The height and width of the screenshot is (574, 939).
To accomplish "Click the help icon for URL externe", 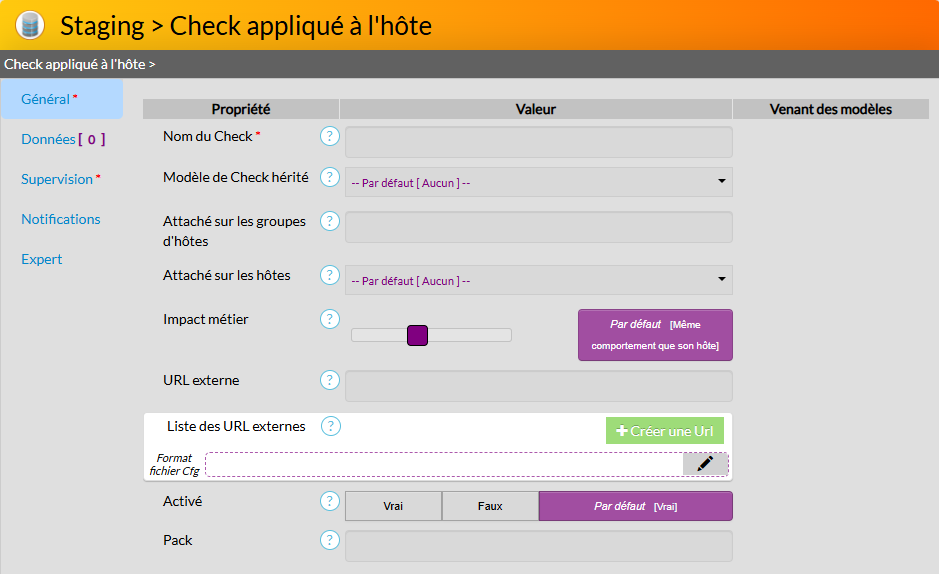I will [330, 380].
